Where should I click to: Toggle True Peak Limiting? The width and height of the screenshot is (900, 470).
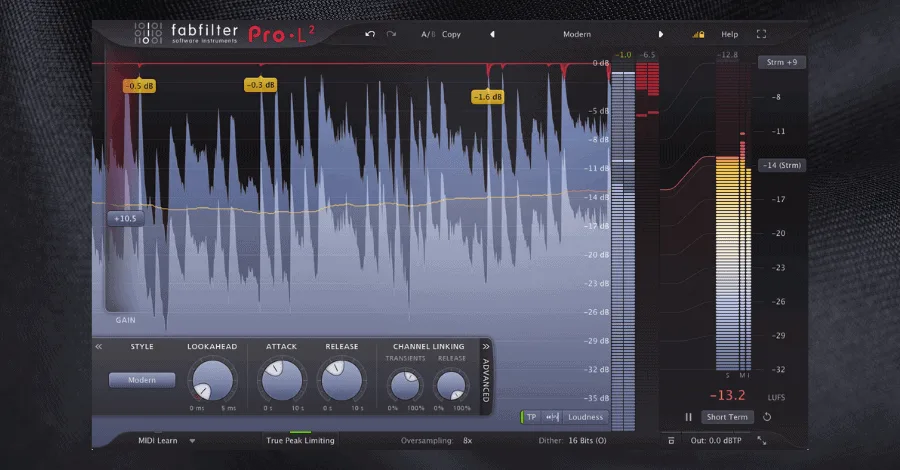pyautogui.click(x=300, y=441)
